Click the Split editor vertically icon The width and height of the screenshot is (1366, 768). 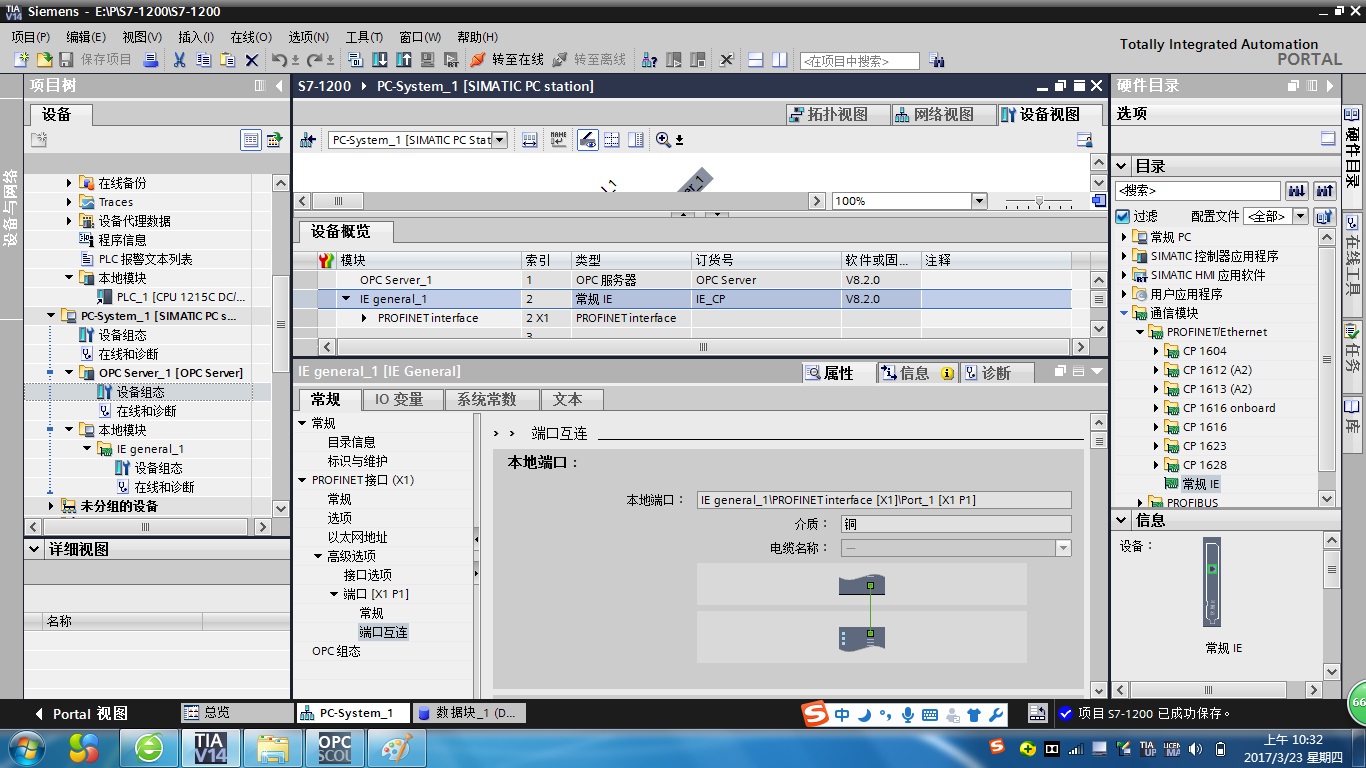[780, 60]
